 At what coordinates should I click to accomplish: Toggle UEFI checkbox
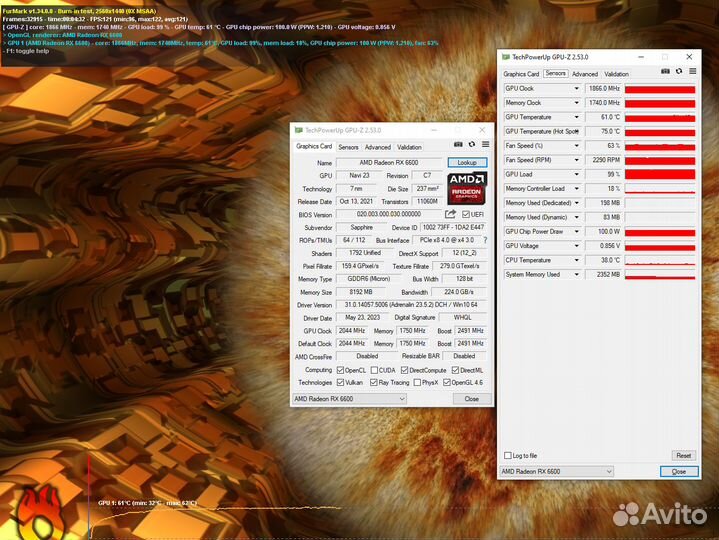click(x=466, y=214)
